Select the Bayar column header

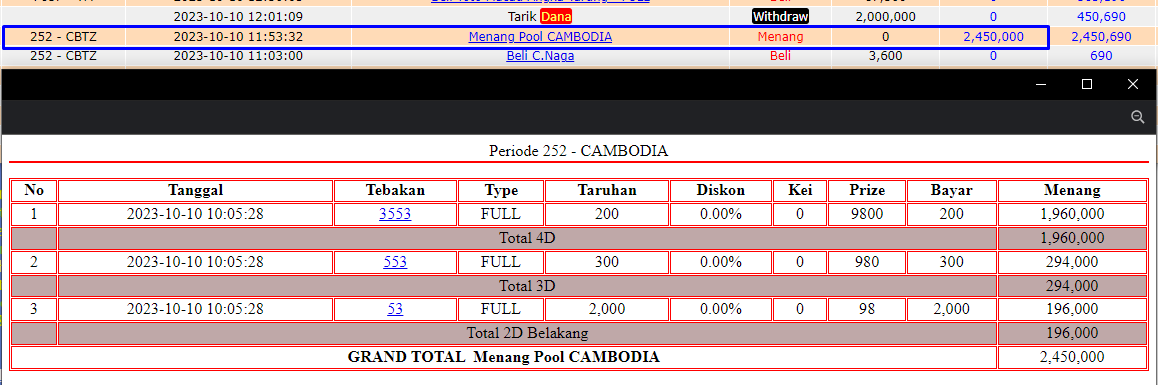click(x=951, y=190)
